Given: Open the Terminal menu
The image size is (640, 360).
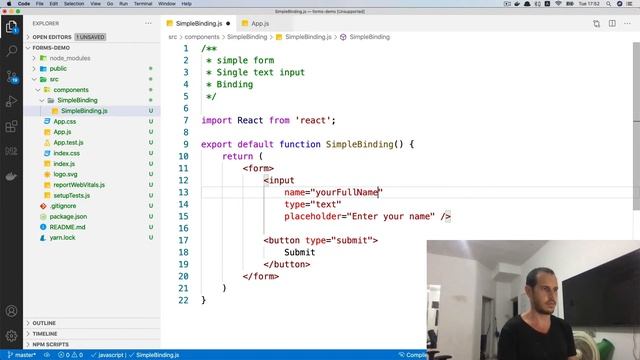Looking at the screenshot, I should 143,4.
